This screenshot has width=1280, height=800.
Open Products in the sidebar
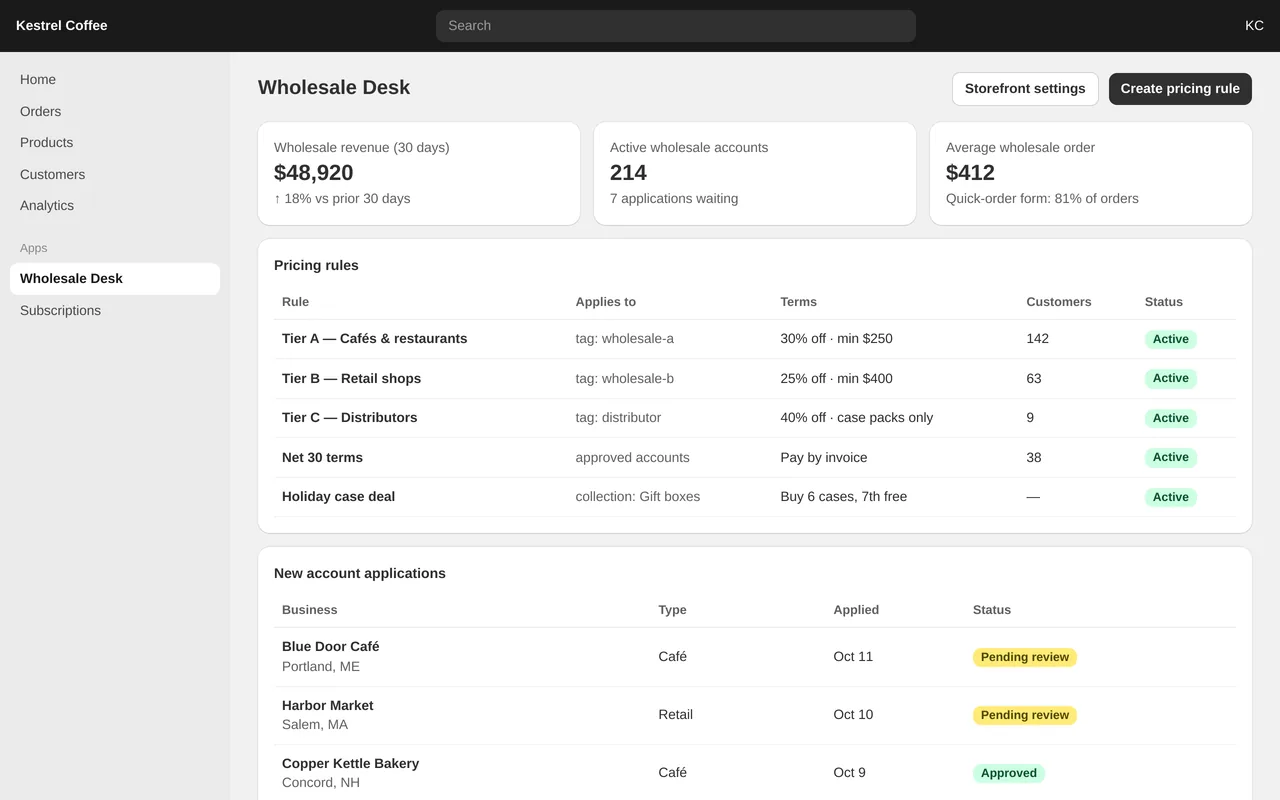pyautogui.click(x=115, y=143)
